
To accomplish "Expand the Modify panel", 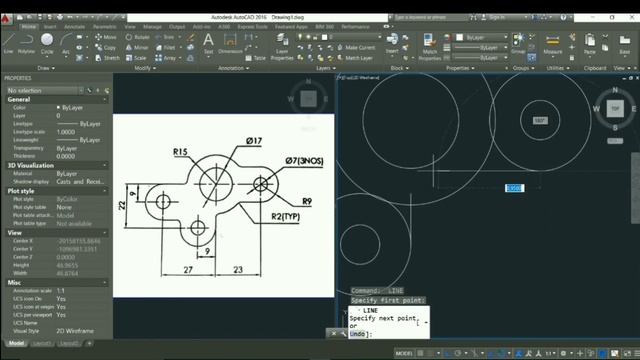I will (x=145, y=68).
